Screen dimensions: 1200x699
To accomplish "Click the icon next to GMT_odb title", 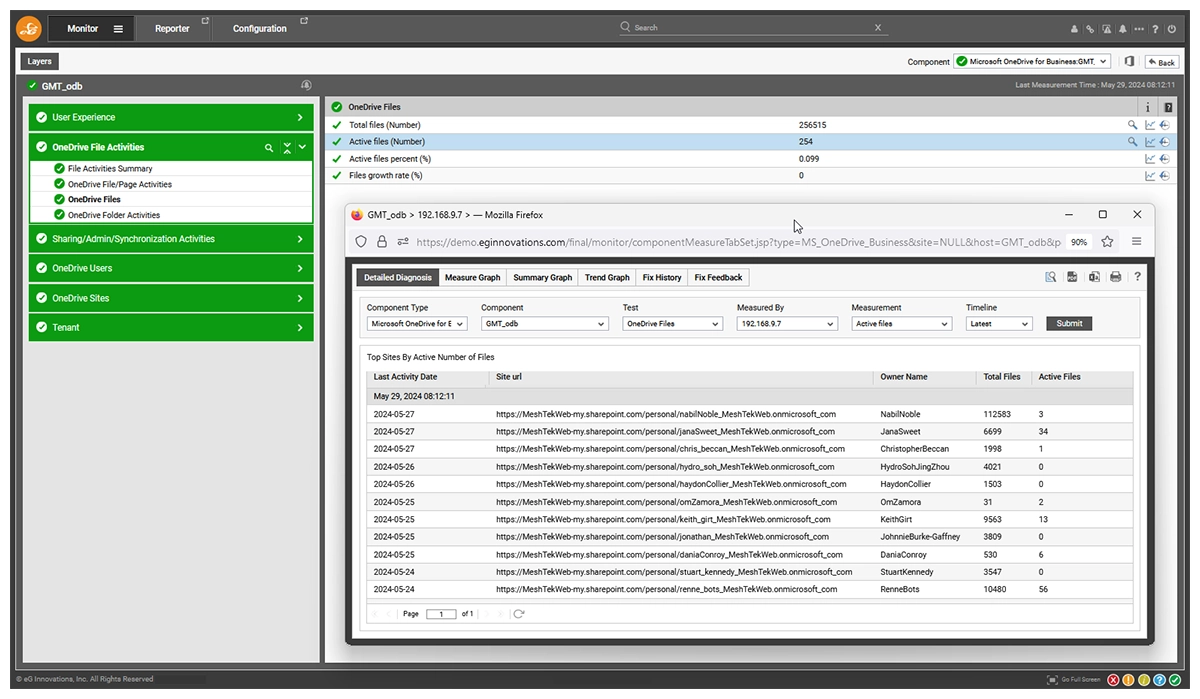I will coord(306,86).
